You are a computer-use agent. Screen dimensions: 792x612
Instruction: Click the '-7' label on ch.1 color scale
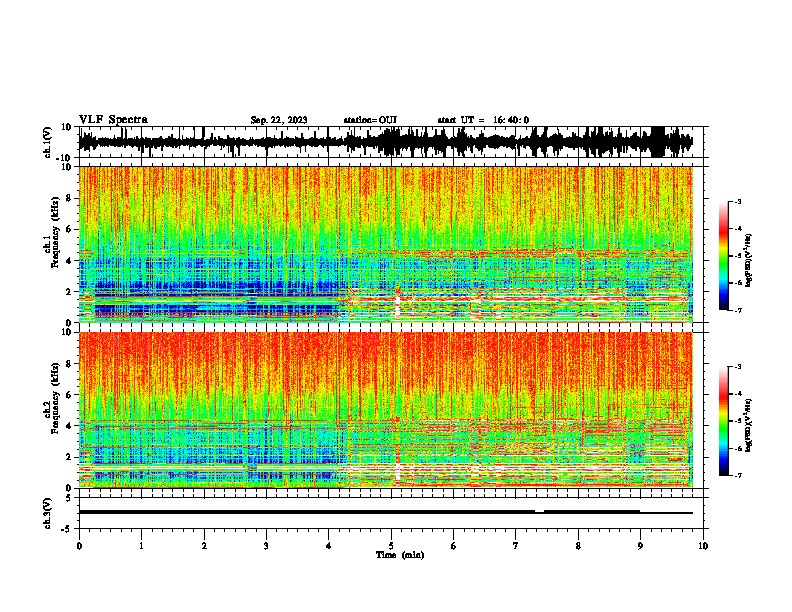737,310
